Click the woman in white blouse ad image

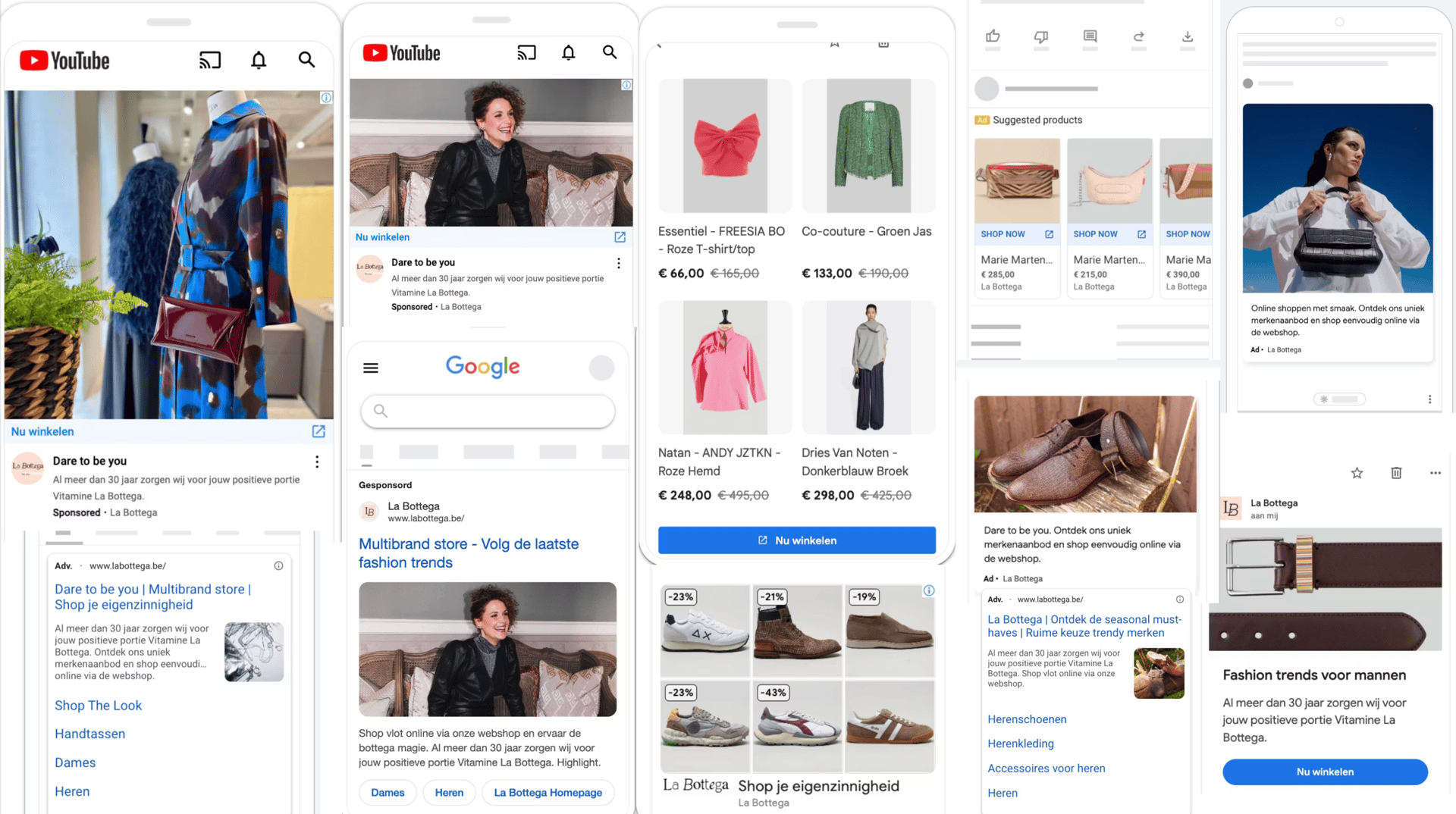tap(1338, 199)
